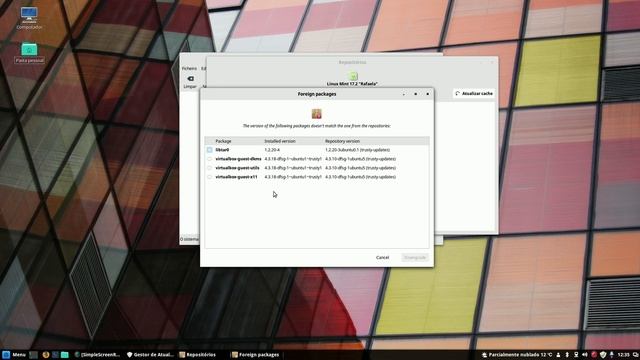This screenshot has width=640, height=360.
Task: Select the virtualbox-guest-utils package name
Action: (237, 168)
